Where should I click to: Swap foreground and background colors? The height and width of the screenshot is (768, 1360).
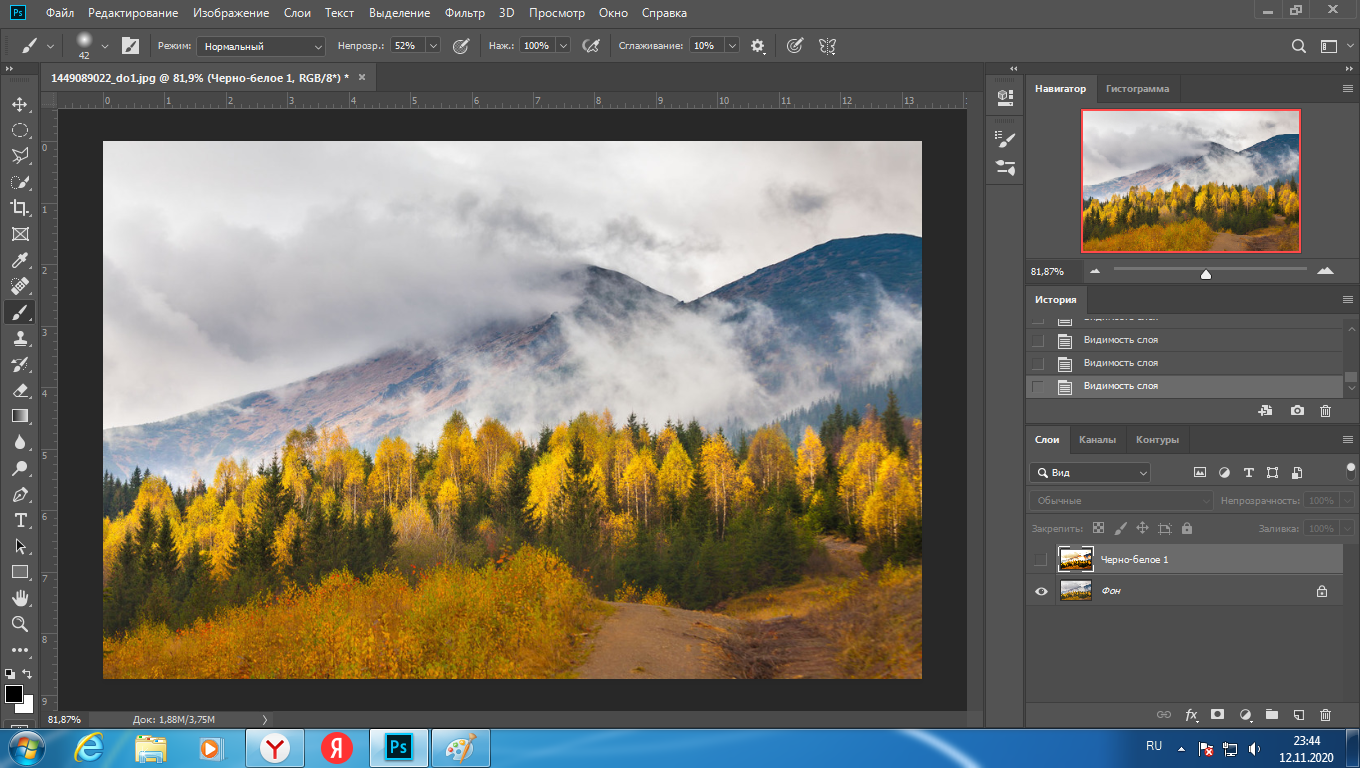[x=28, y=674]
